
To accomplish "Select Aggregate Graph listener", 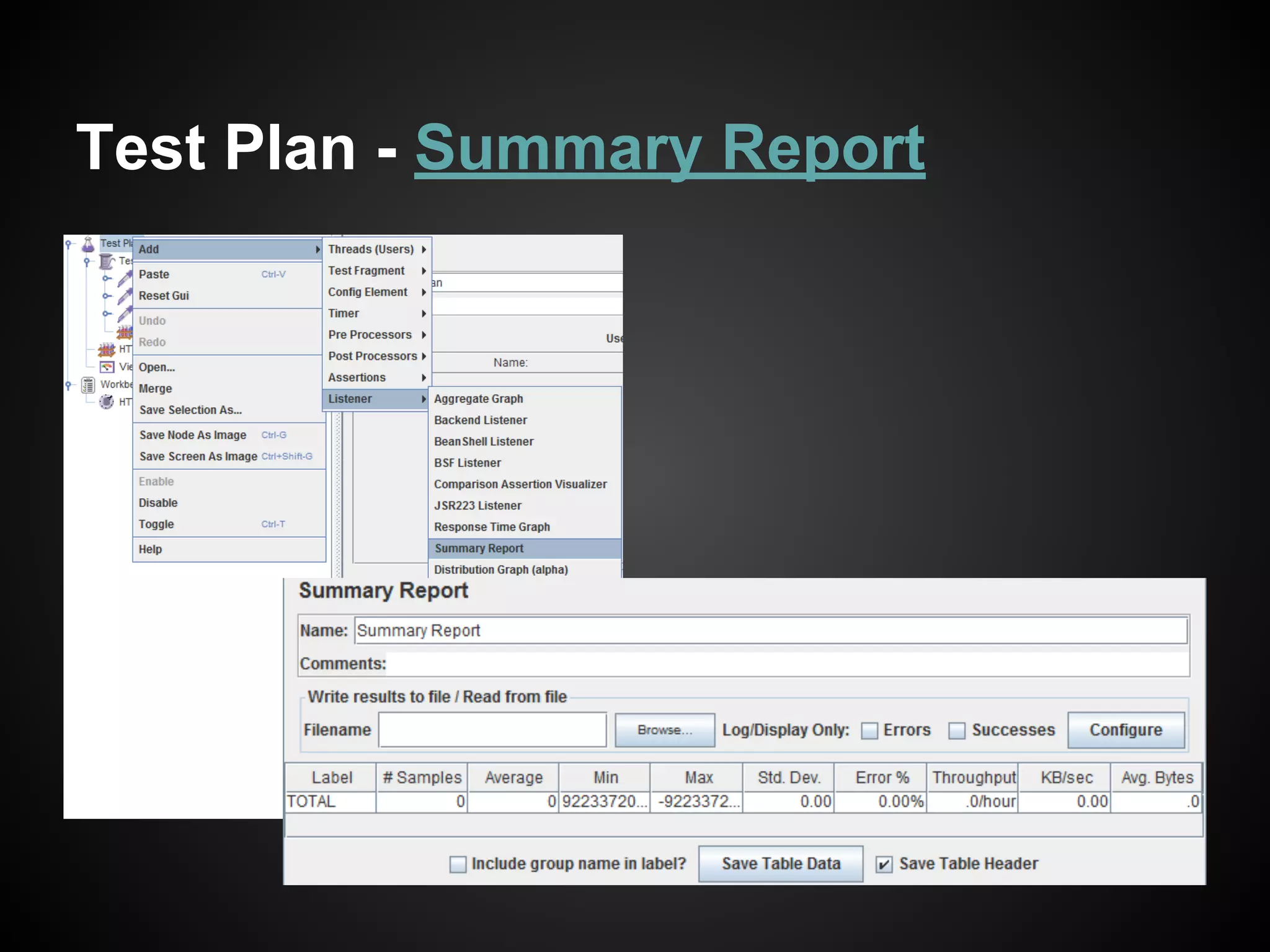I will click(525, 399).
